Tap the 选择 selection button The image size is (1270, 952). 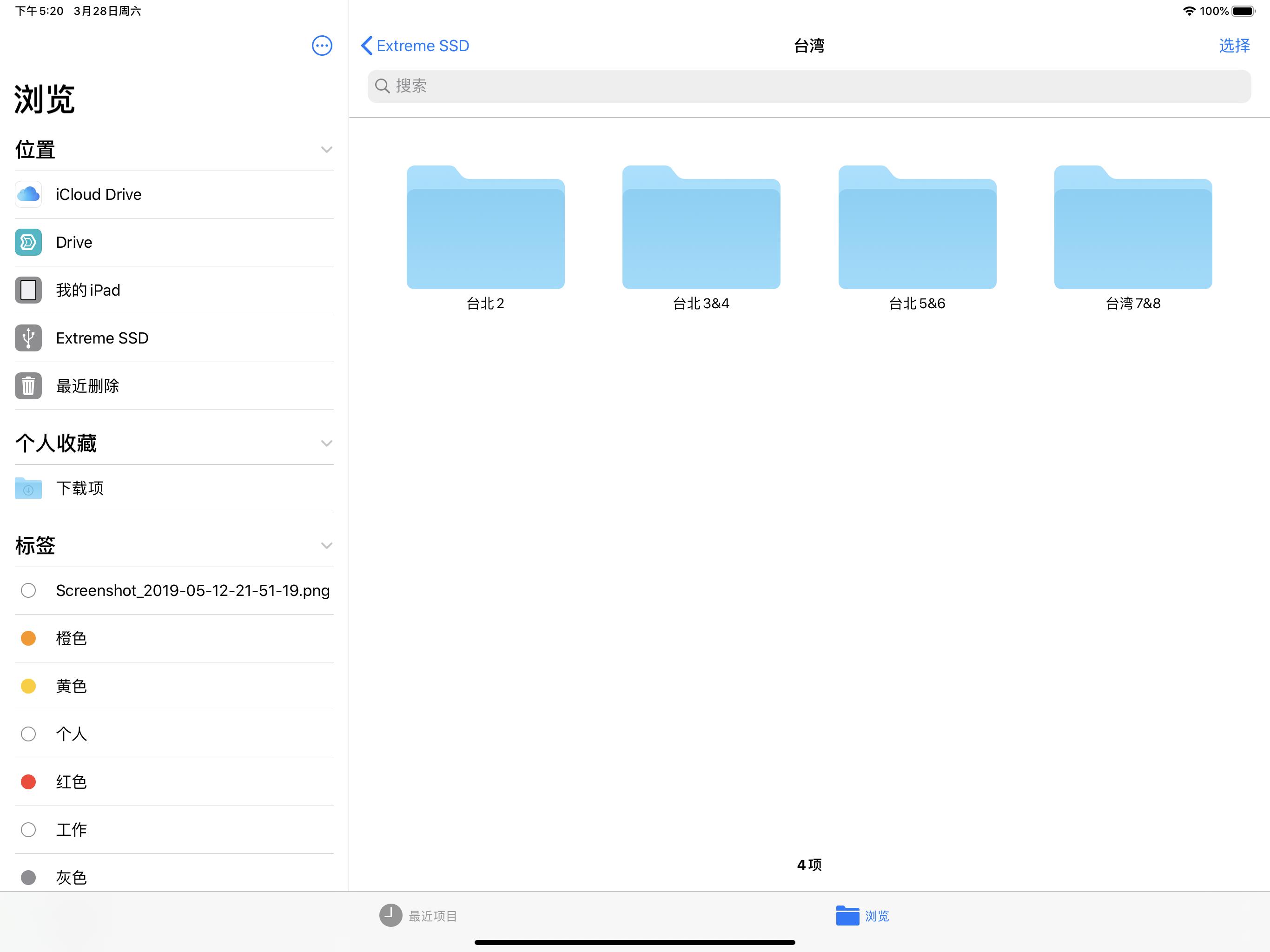pos(1234,46)
